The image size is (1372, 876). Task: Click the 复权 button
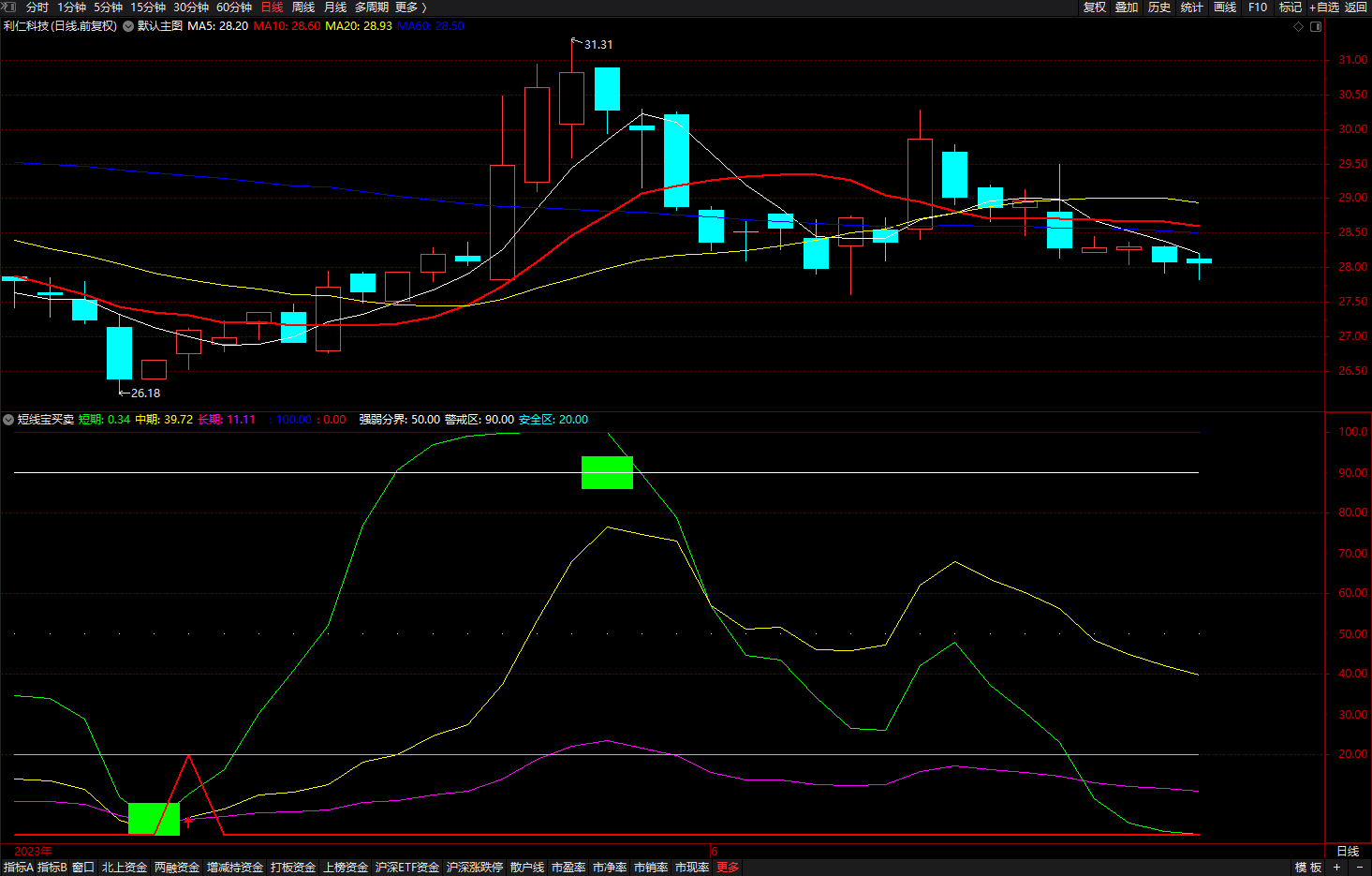(1095, 7)
